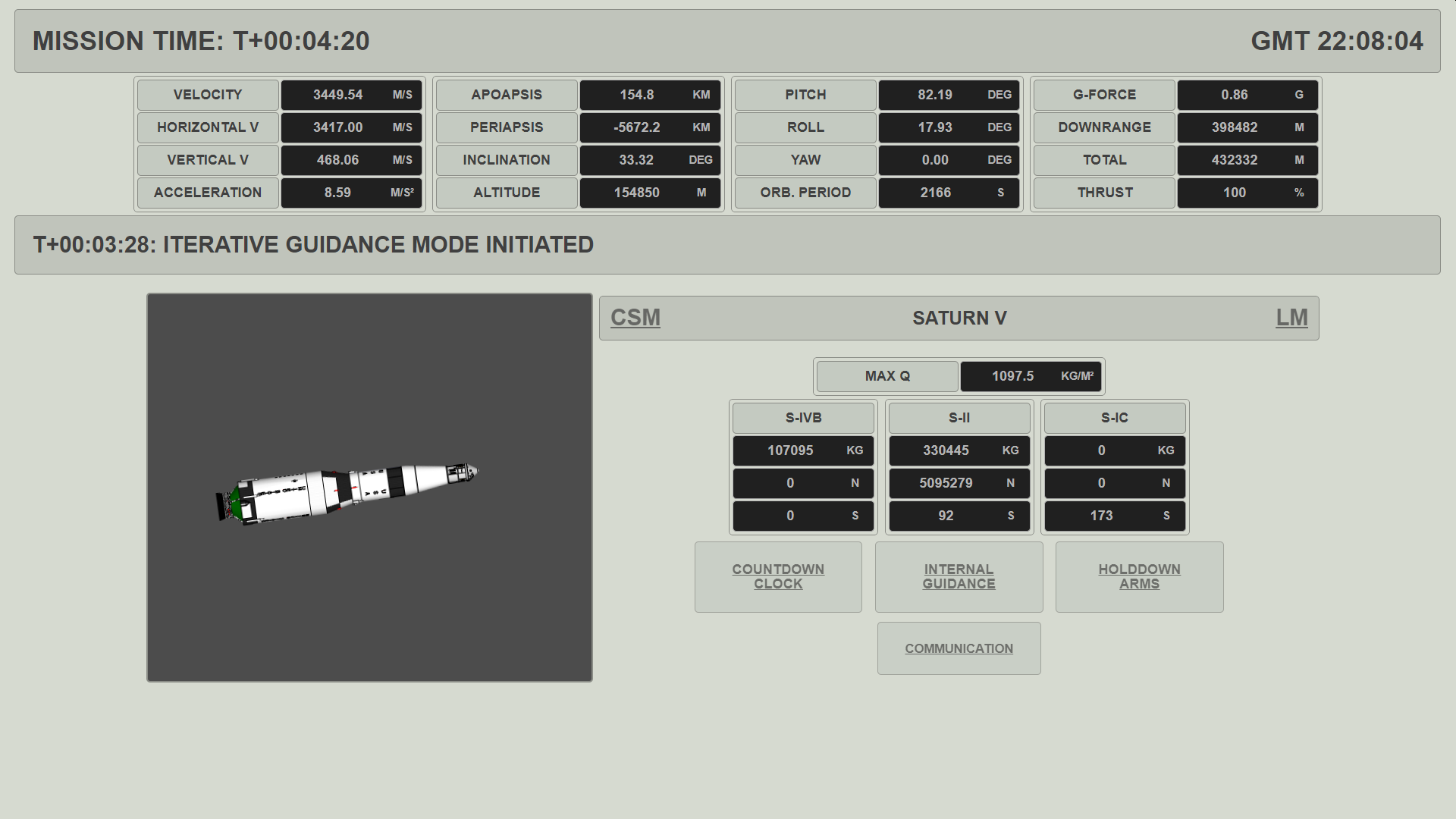The image size is (1456, 819).
Task: Toggle the SATURN V vehicle view
Action: tap(958, 318)
